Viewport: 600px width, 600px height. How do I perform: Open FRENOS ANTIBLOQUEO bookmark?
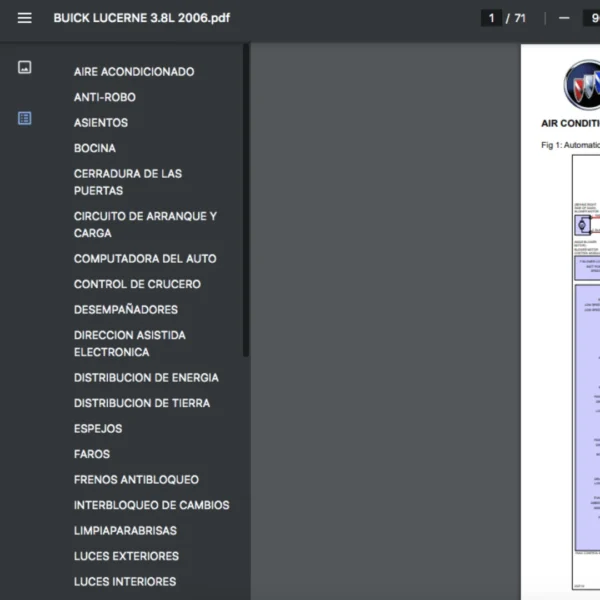(x=136, y=479)
